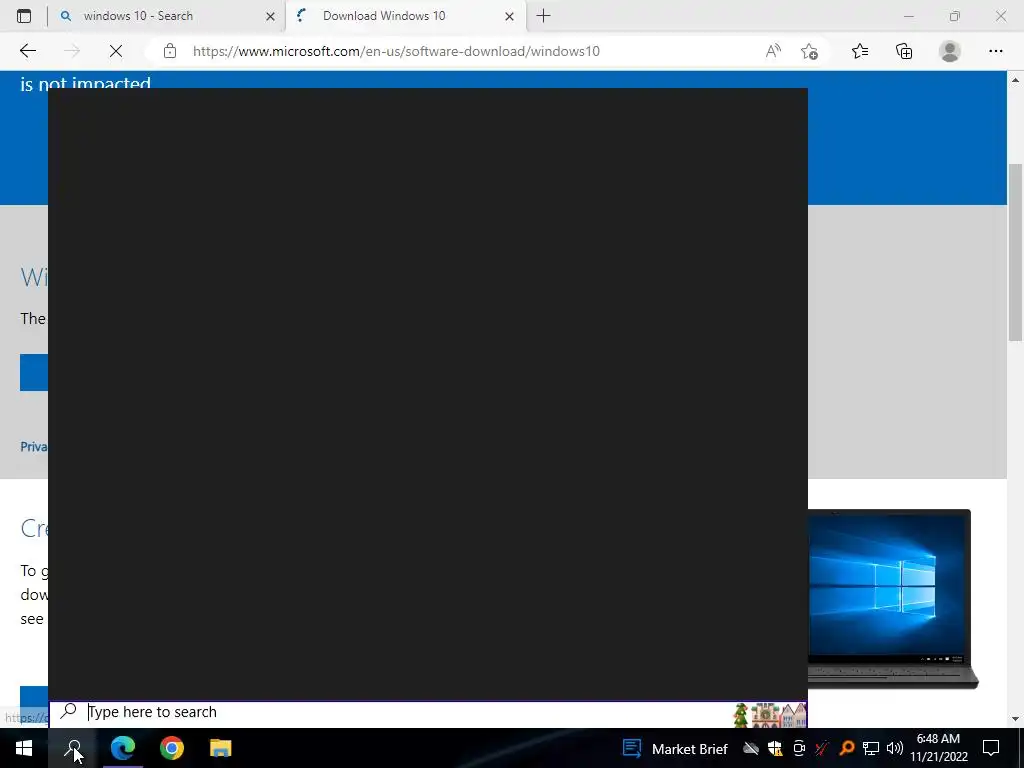
Task: Launch Google Chrome from the taskbar
Action: coord(172,748)
